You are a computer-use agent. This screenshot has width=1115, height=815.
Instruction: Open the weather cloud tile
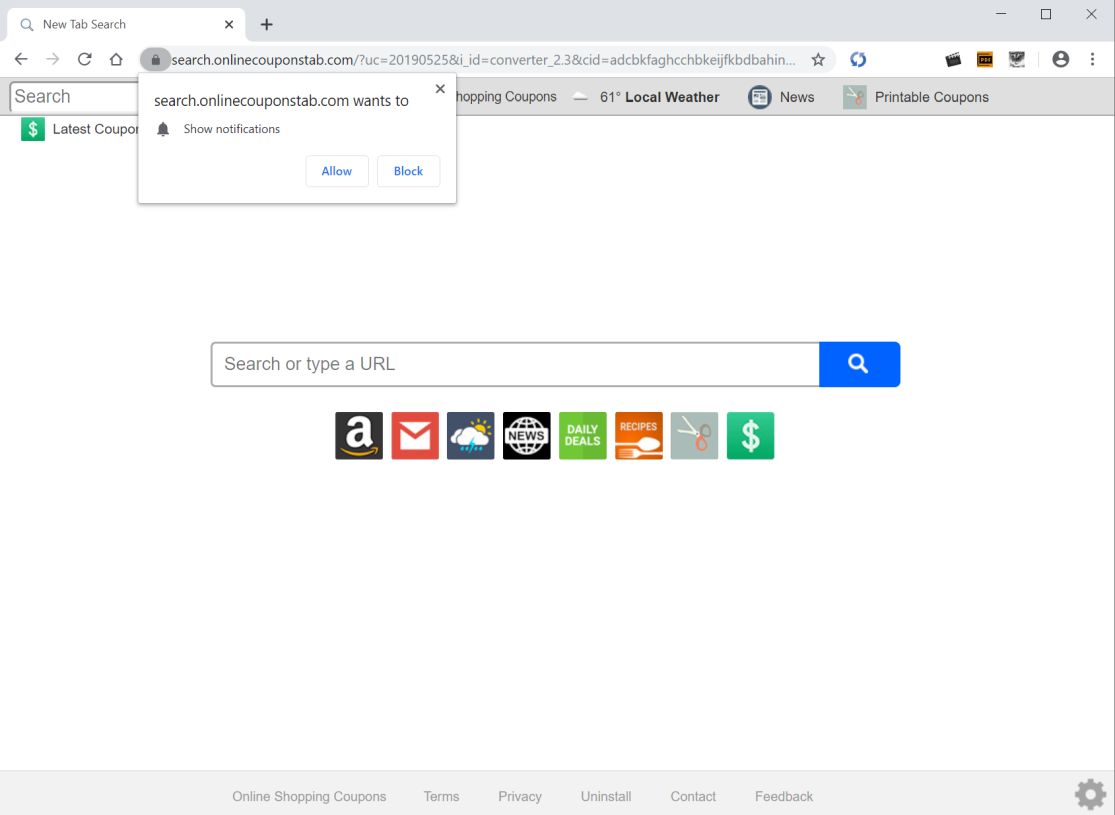pyautogui.click(x=471, y=436)
